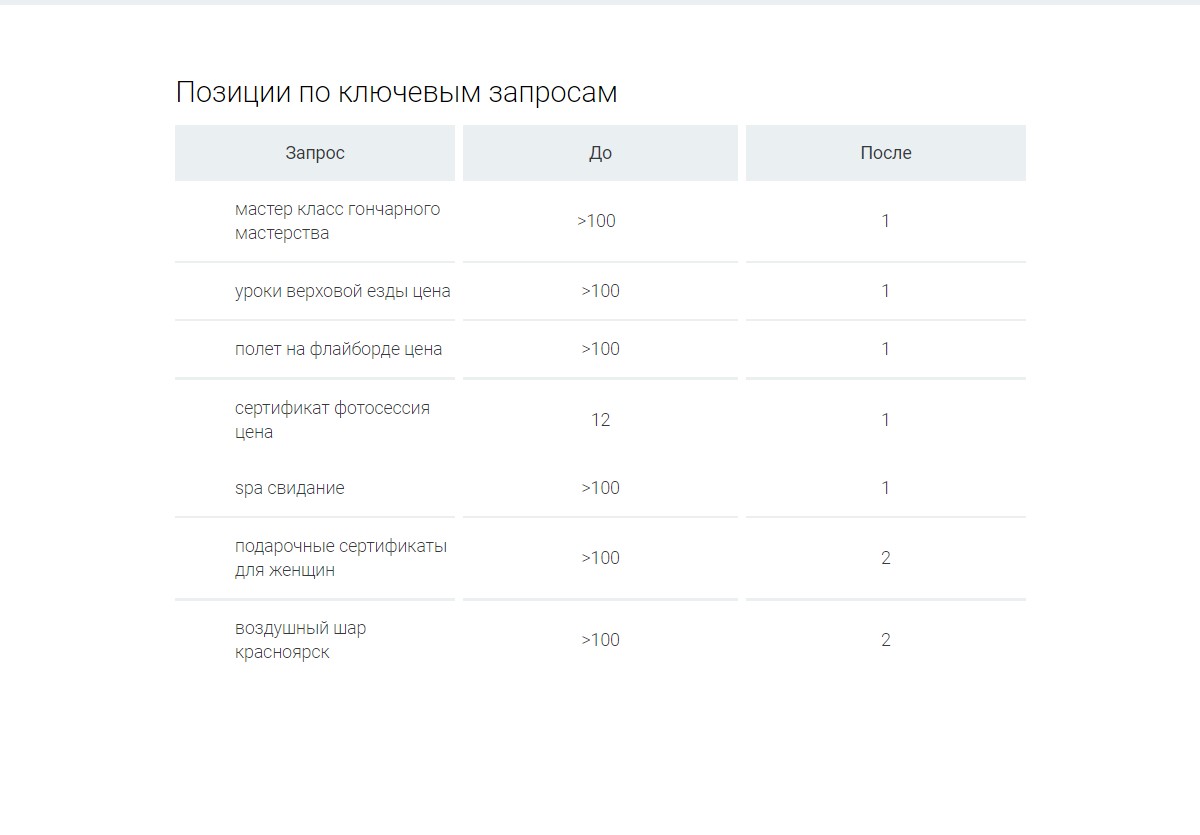
Task: Click "После" value 1 for spa свидание
Action: (886, 488)
